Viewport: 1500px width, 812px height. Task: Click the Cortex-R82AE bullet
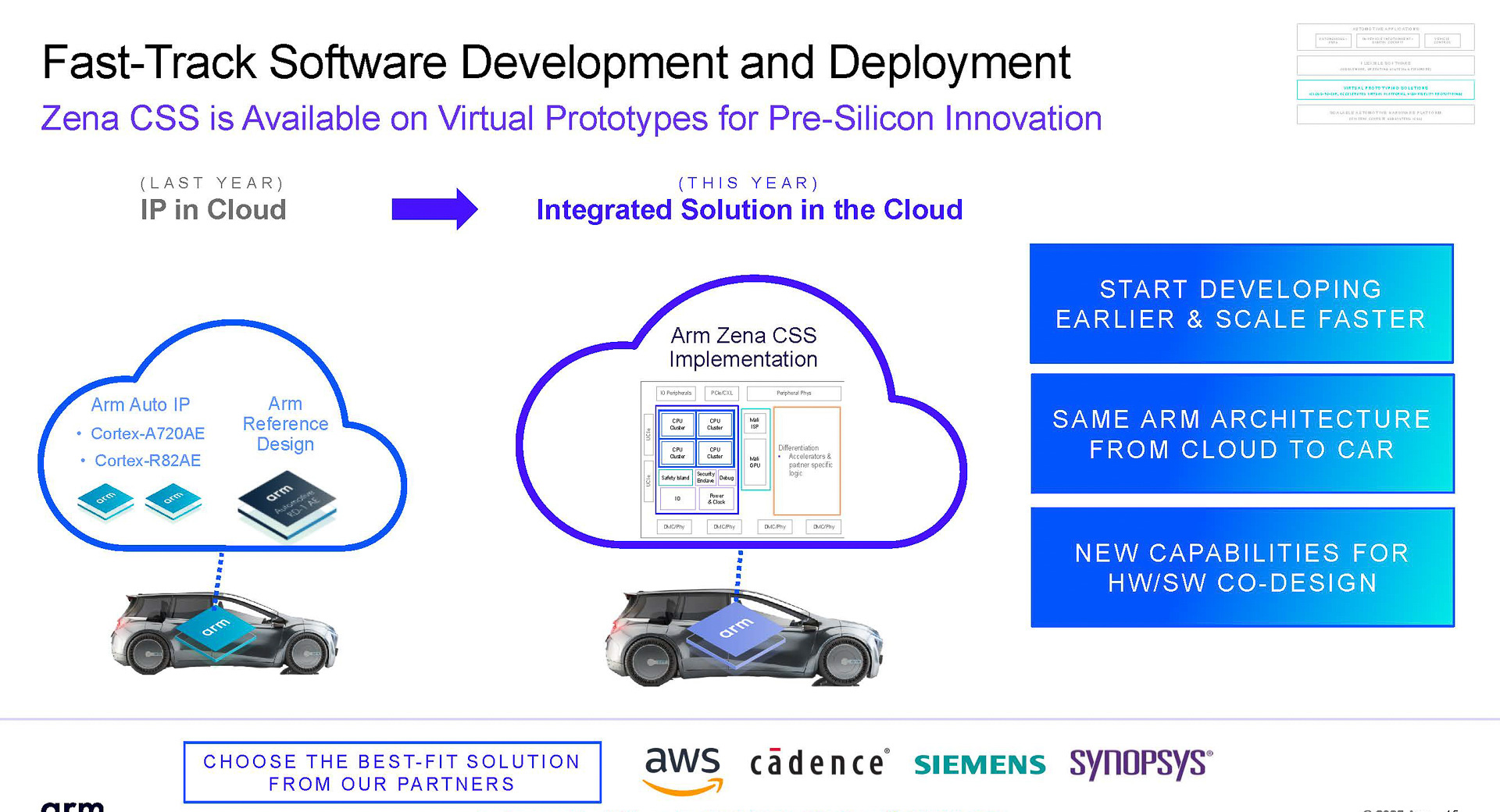pyautogui.click(x=141, y=461)
